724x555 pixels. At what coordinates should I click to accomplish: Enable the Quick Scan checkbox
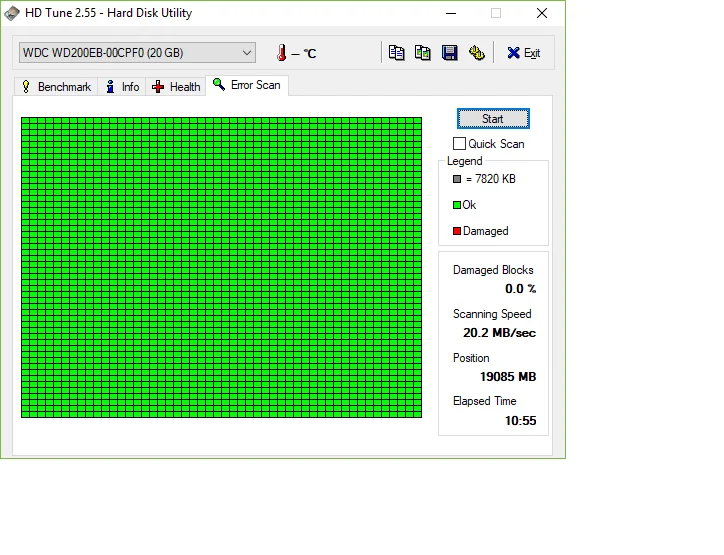[459, 144]
